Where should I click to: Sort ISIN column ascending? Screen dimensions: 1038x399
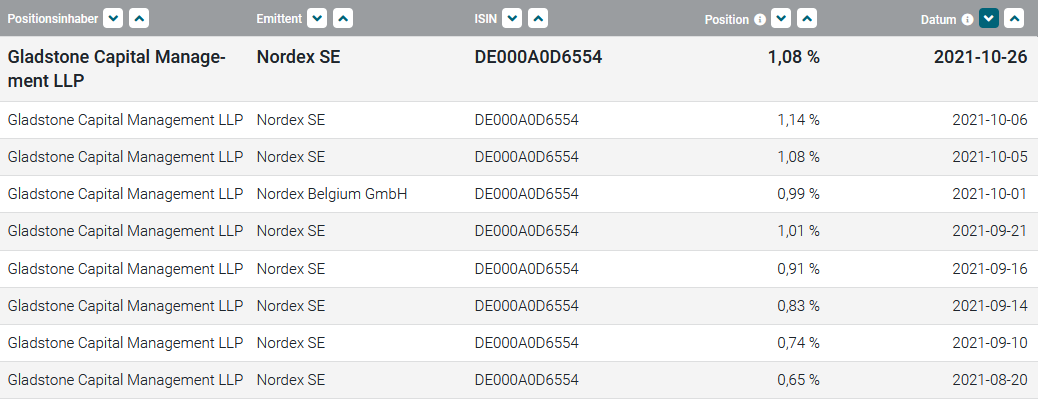click(x=537, y=19)
